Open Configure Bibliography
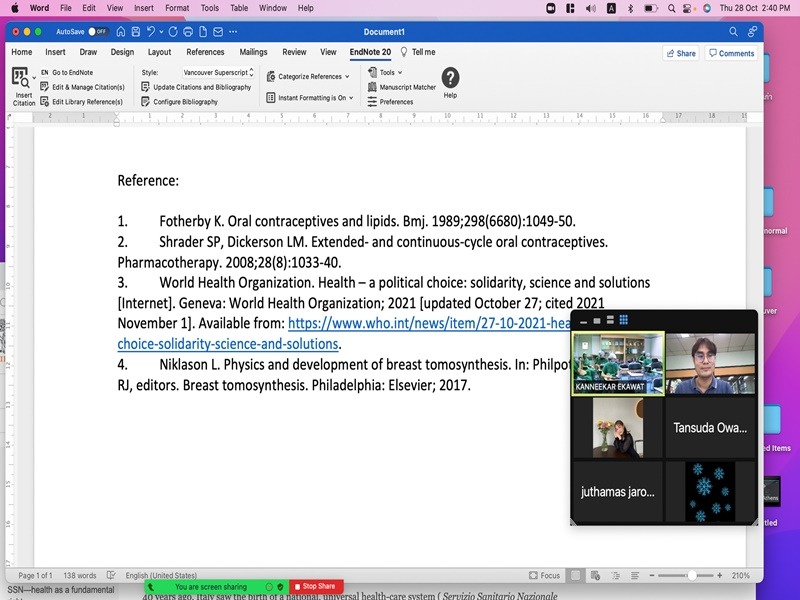The width and height of the screenshot is (800, 600). (x=185, y=102)
